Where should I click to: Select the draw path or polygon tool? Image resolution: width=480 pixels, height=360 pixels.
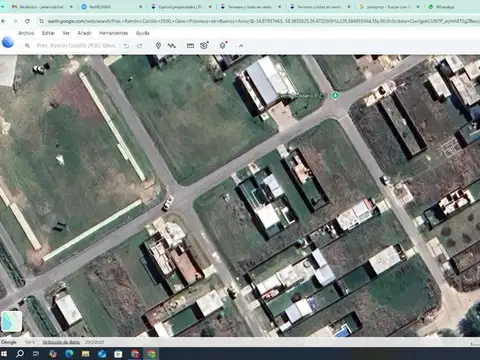172,46
